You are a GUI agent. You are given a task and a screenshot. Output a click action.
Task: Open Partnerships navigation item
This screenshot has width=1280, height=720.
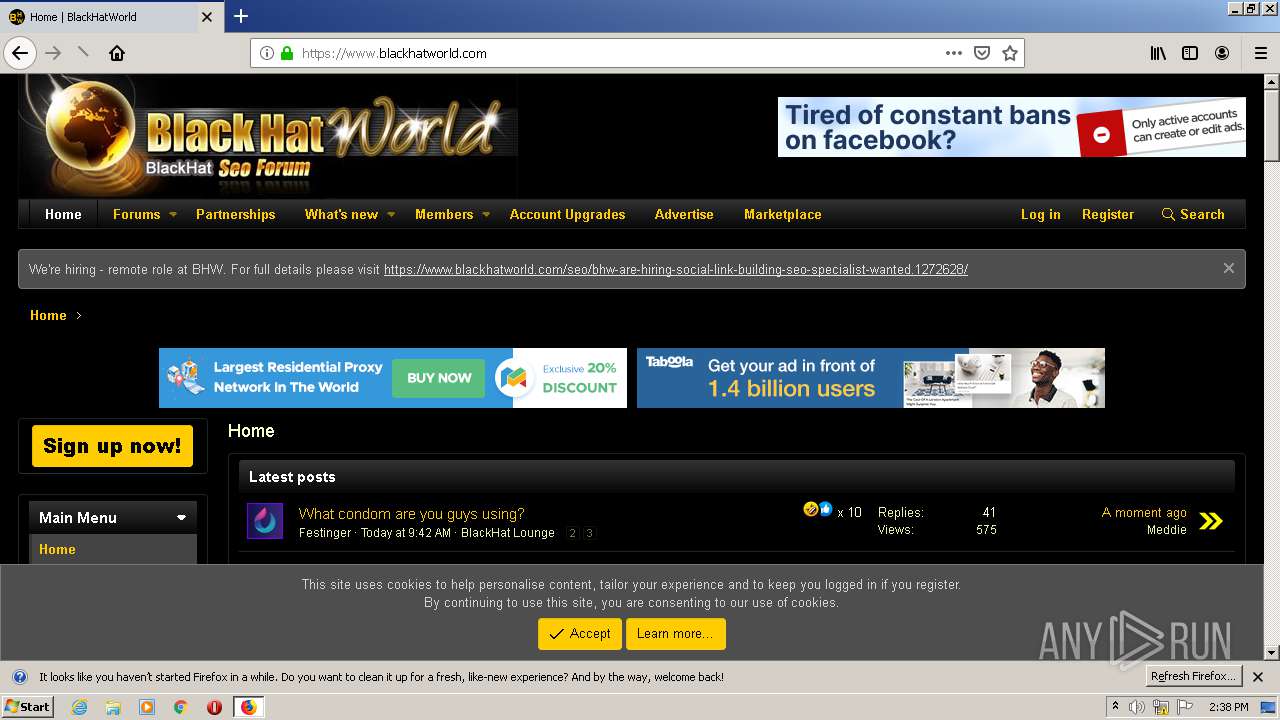pyautogui.click(x=235, y=214)
